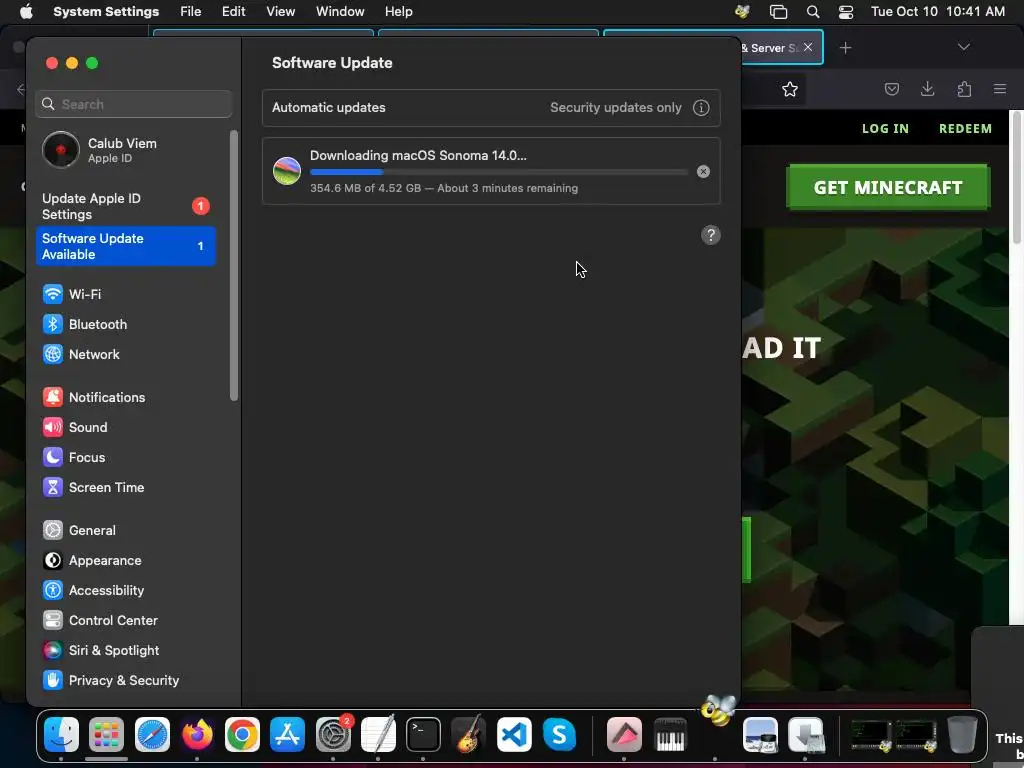Open the piano keyboard app in Dock
The width and height of the screenshot is (1024, 768).
point(670,734)
